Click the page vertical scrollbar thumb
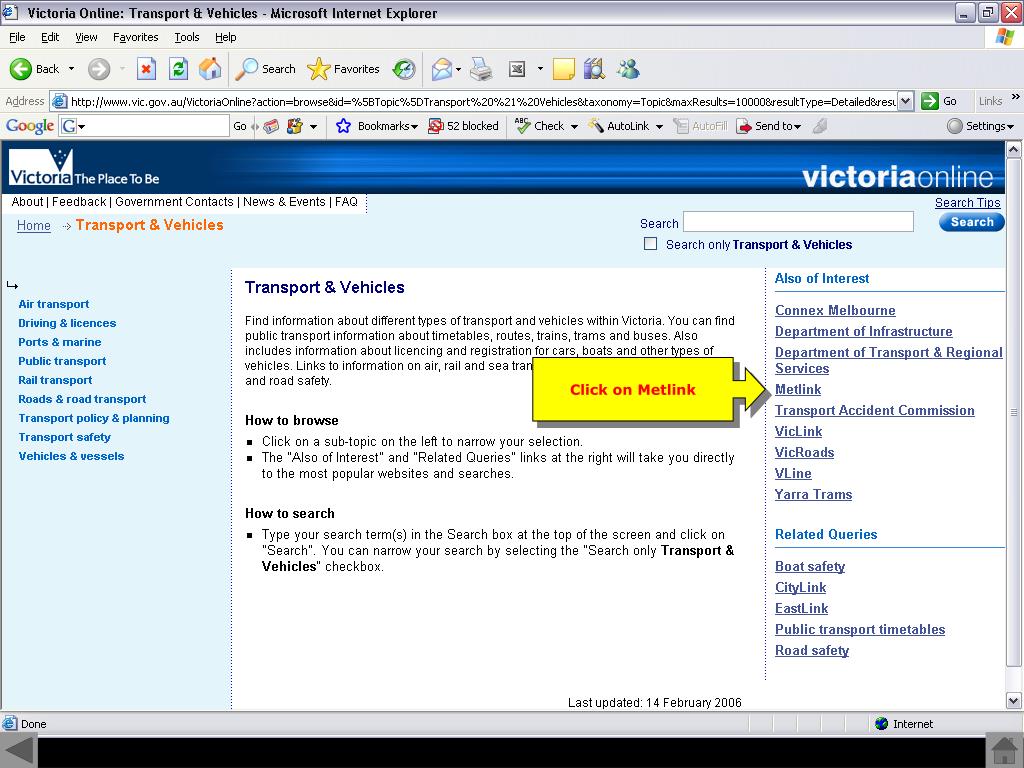The image size is (1024, 768). pos(1013,412)
